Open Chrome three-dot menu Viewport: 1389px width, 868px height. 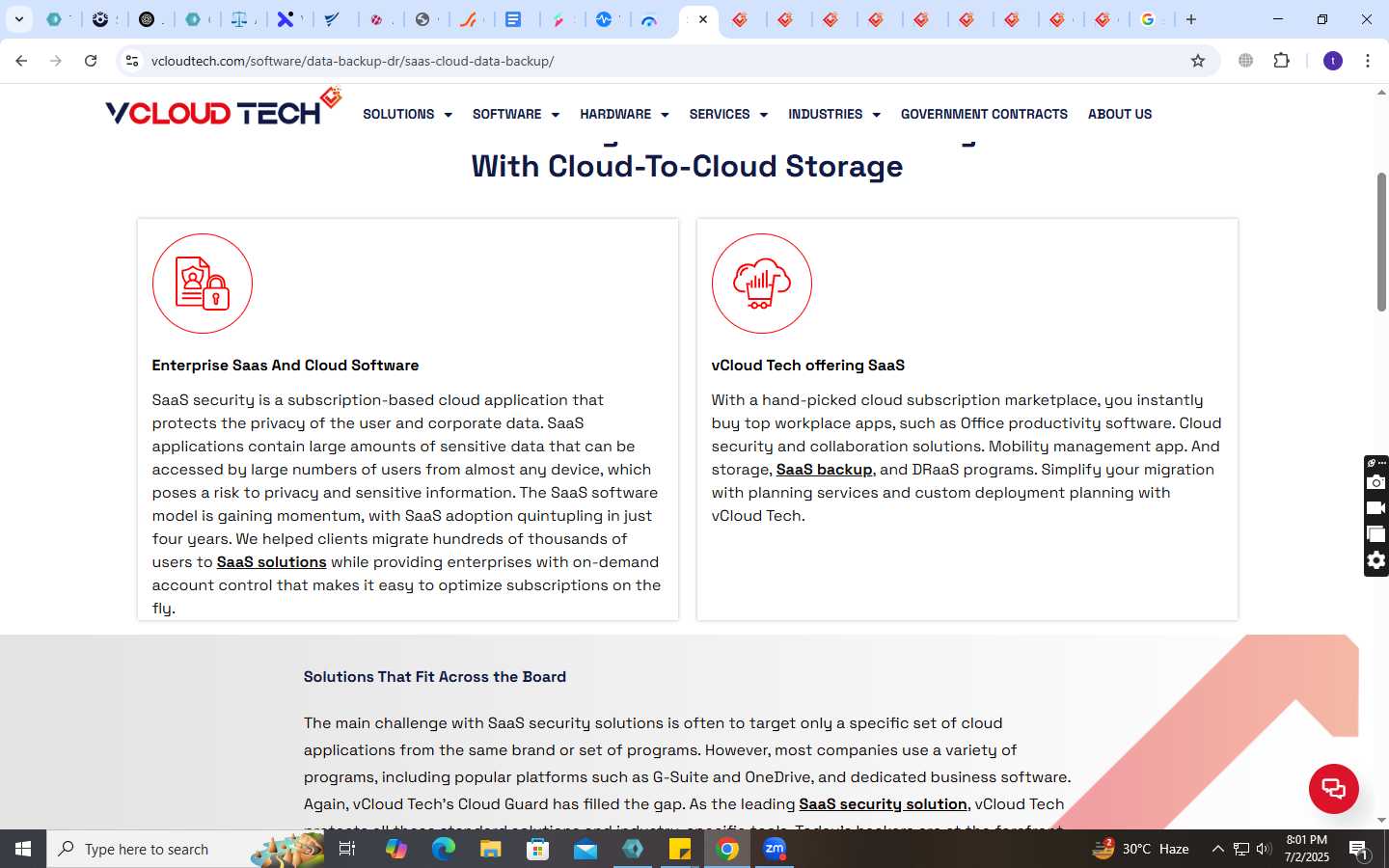(1368, 61)
